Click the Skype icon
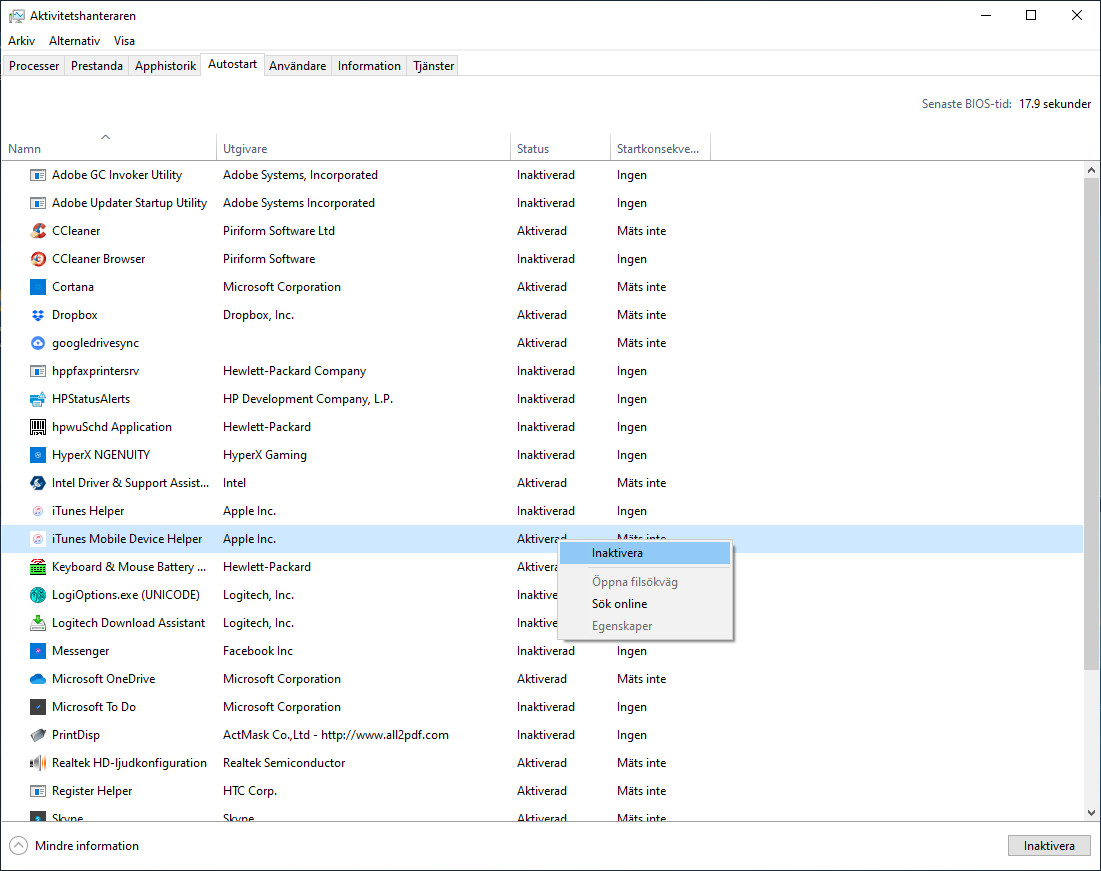This screenshot has width=1101, height=871. point(37,817)
